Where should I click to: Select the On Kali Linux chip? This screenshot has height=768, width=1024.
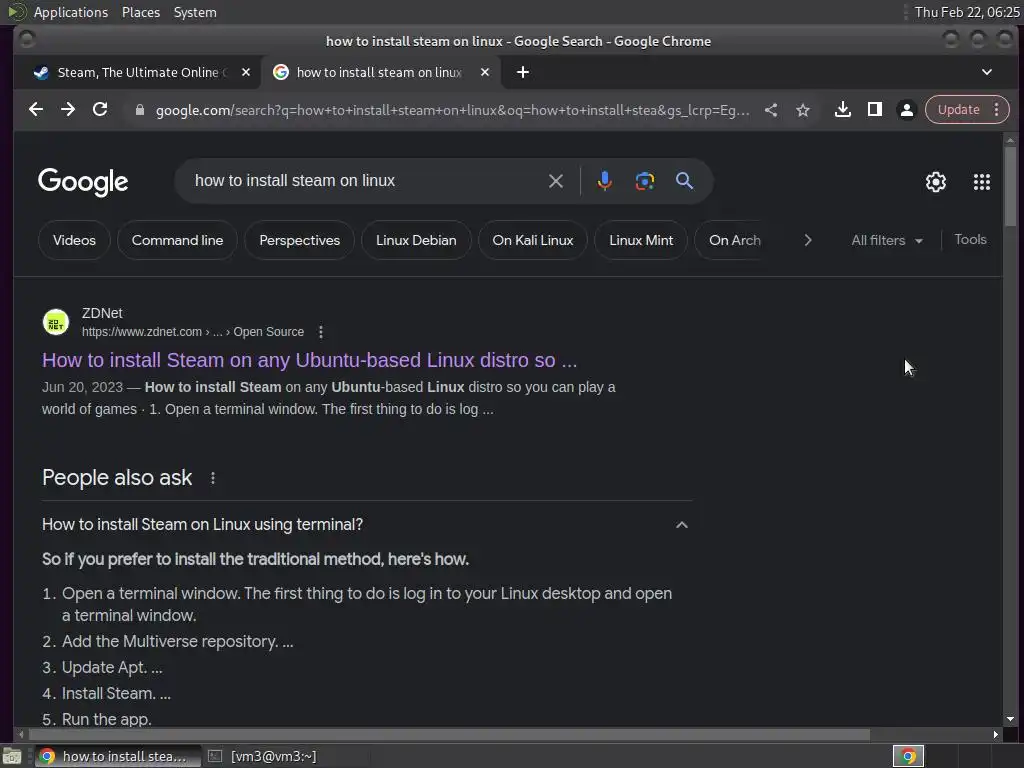pyautogui.click(x=533, y=240)
